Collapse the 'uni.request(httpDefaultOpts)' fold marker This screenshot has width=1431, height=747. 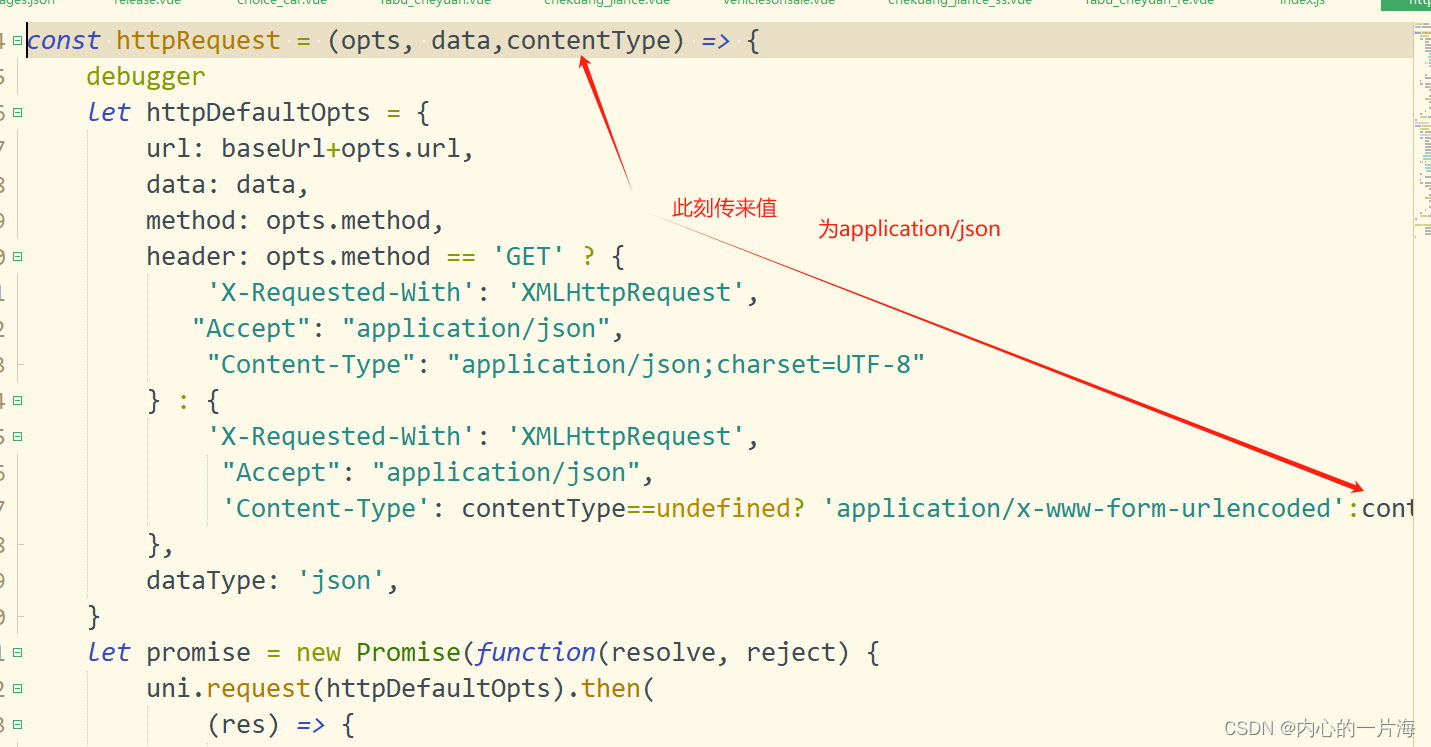17,689
